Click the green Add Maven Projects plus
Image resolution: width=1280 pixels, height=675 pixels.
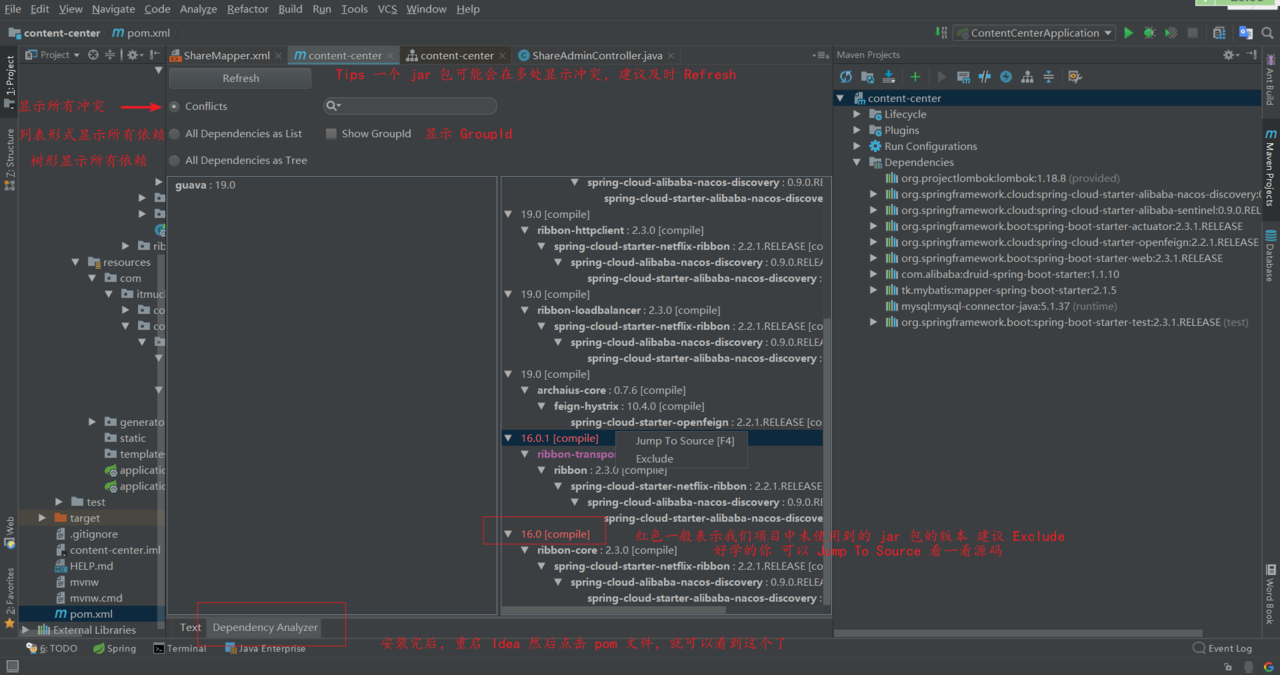click(x=915, y=77)
